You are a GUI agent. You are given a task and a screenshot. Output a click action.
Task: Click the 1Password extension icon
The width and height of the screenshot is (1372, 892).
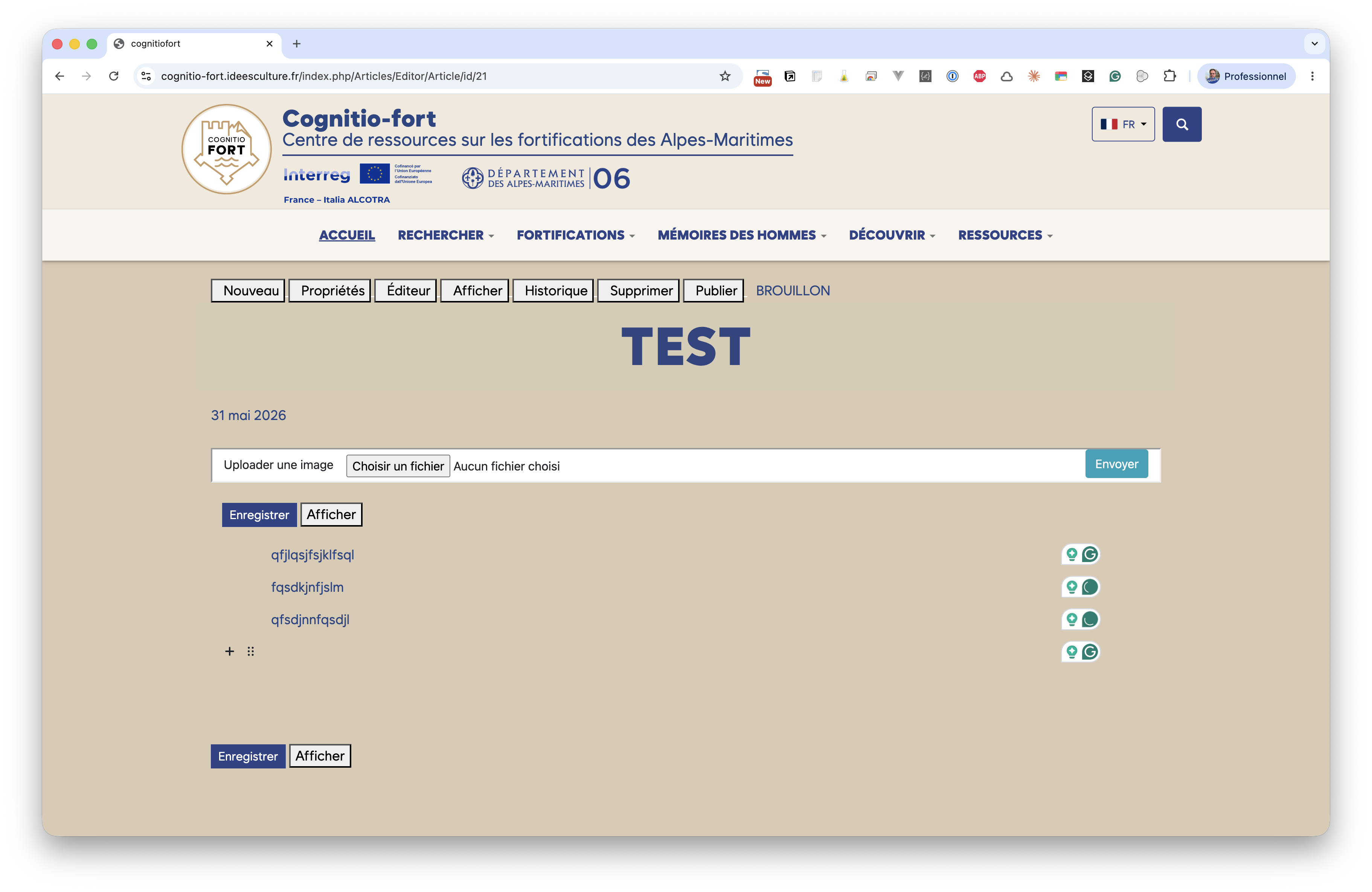pos(952,76)
